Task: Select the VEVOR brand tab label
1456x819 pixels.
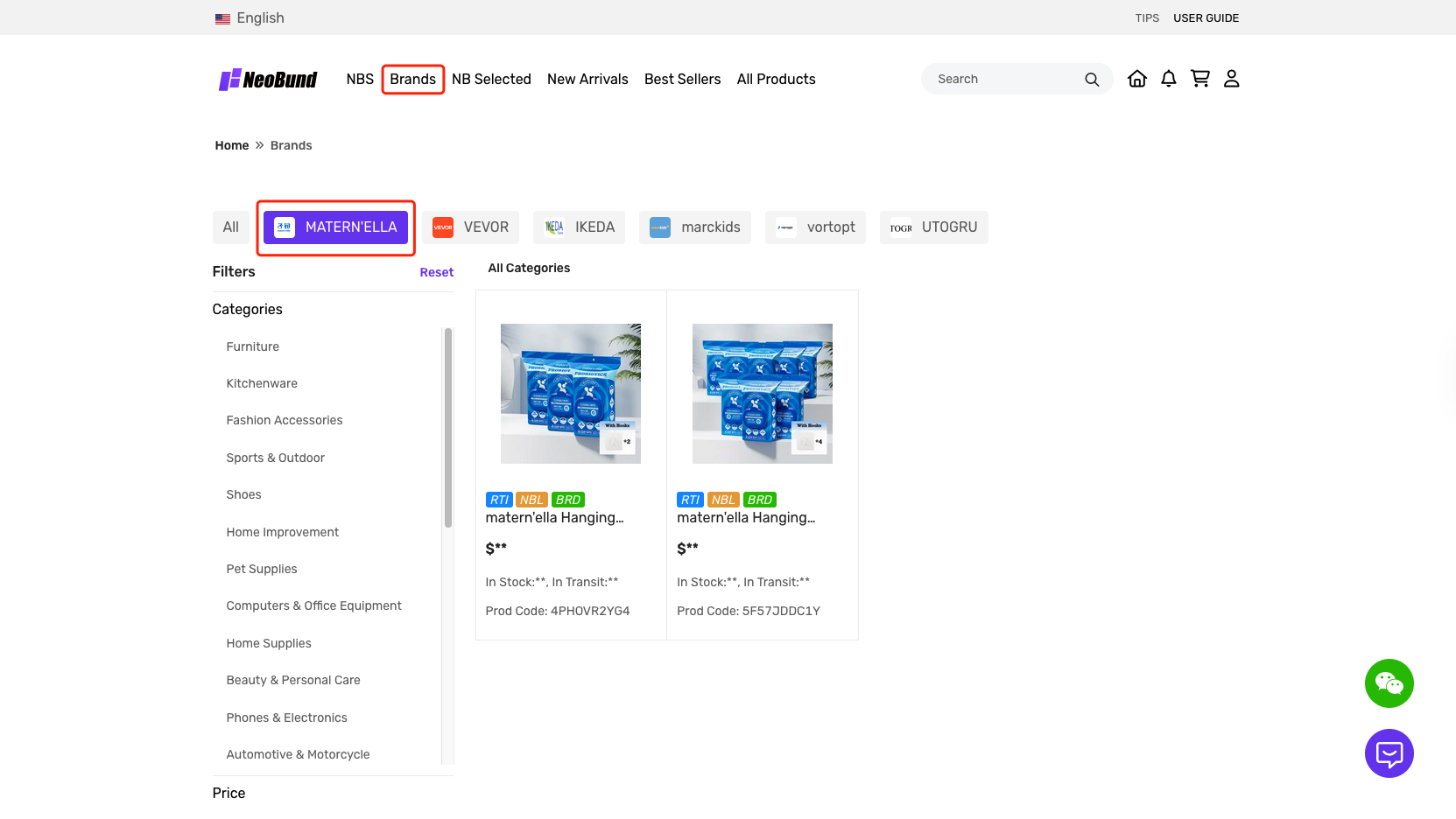Action: pos(486,227)
